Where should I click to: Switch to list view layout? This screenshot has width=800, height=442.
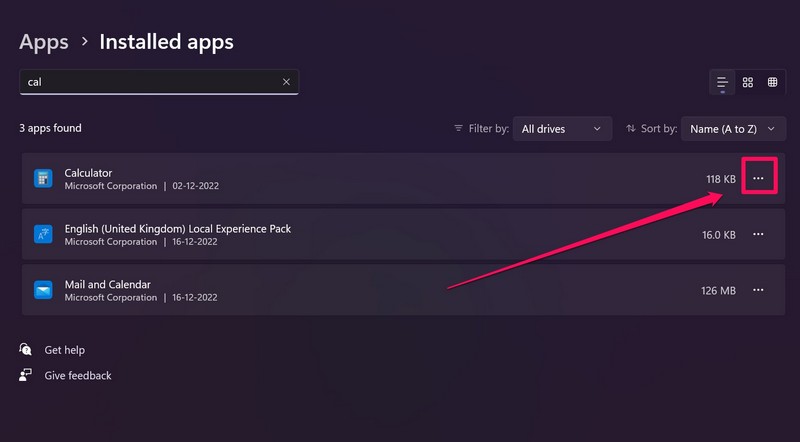click(721, 82)
